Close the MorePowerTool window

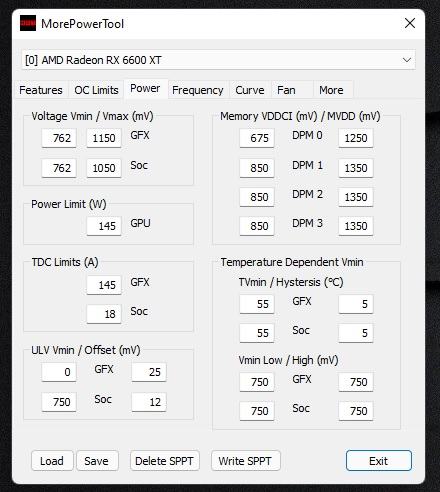410,23
